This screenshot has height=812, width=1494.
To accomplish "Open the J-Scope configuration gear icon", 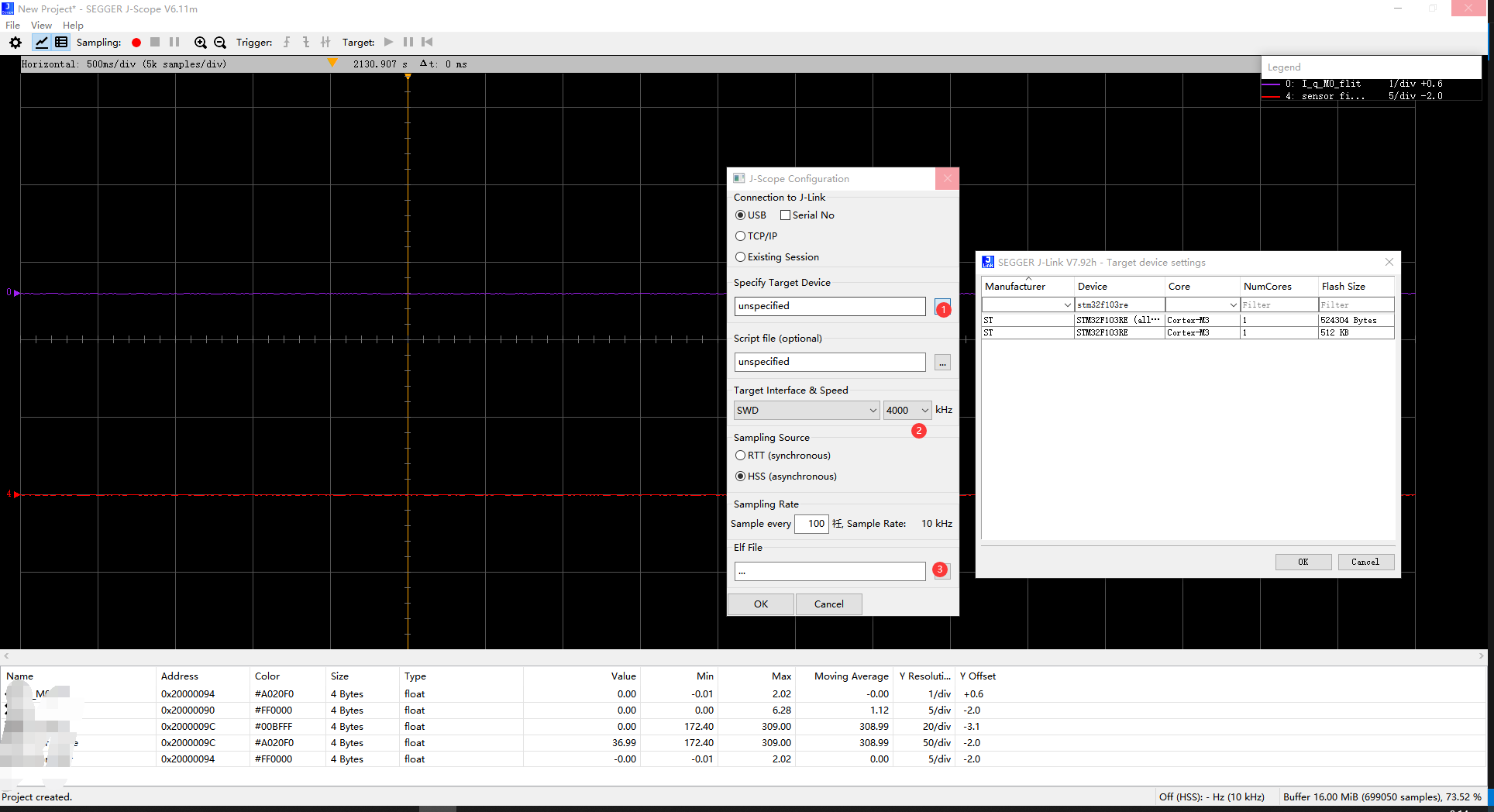I will coord(15,43).
